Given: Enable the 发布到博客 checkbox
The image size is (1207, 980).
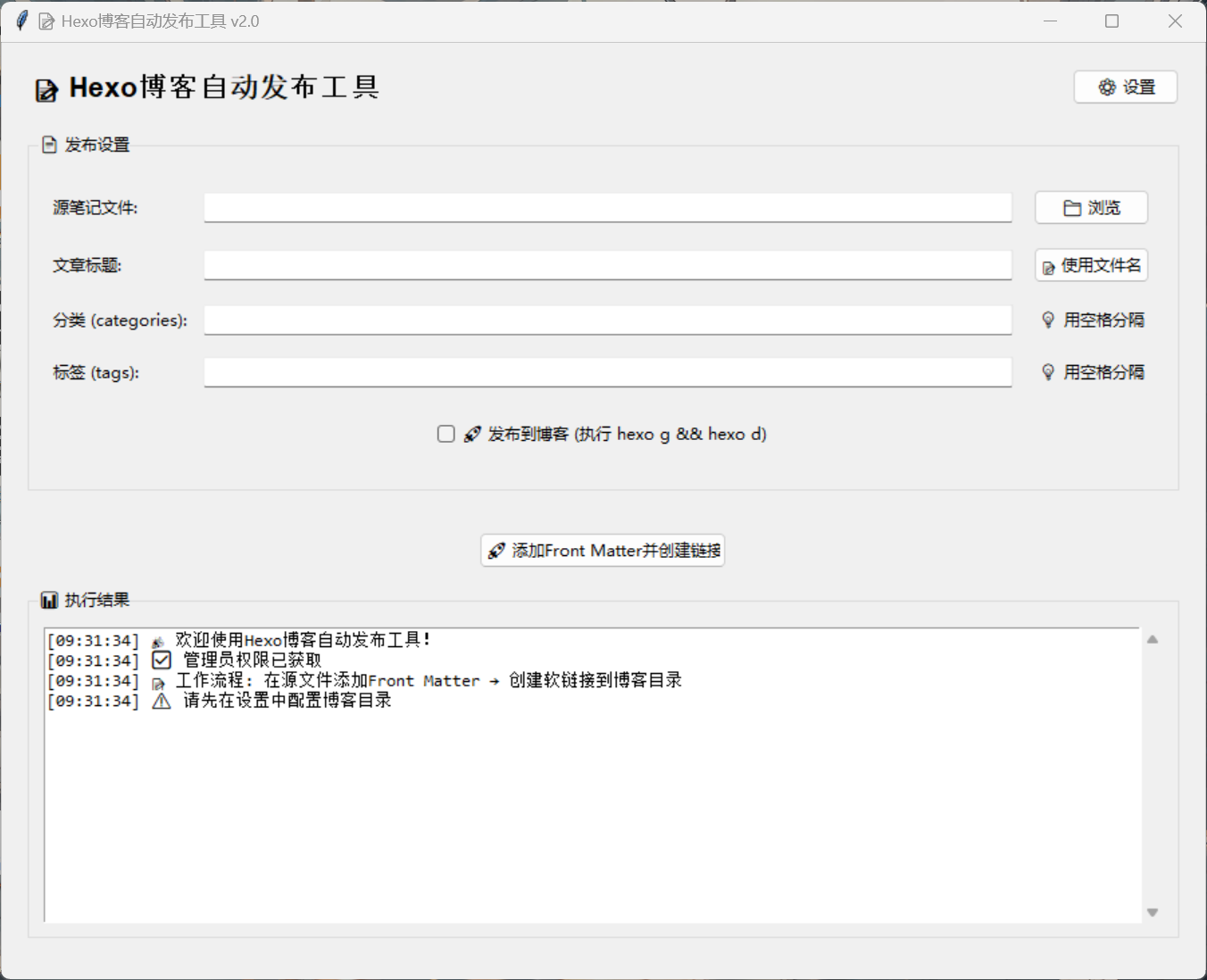Looking at the screenshot, I should tap(446, 434).
